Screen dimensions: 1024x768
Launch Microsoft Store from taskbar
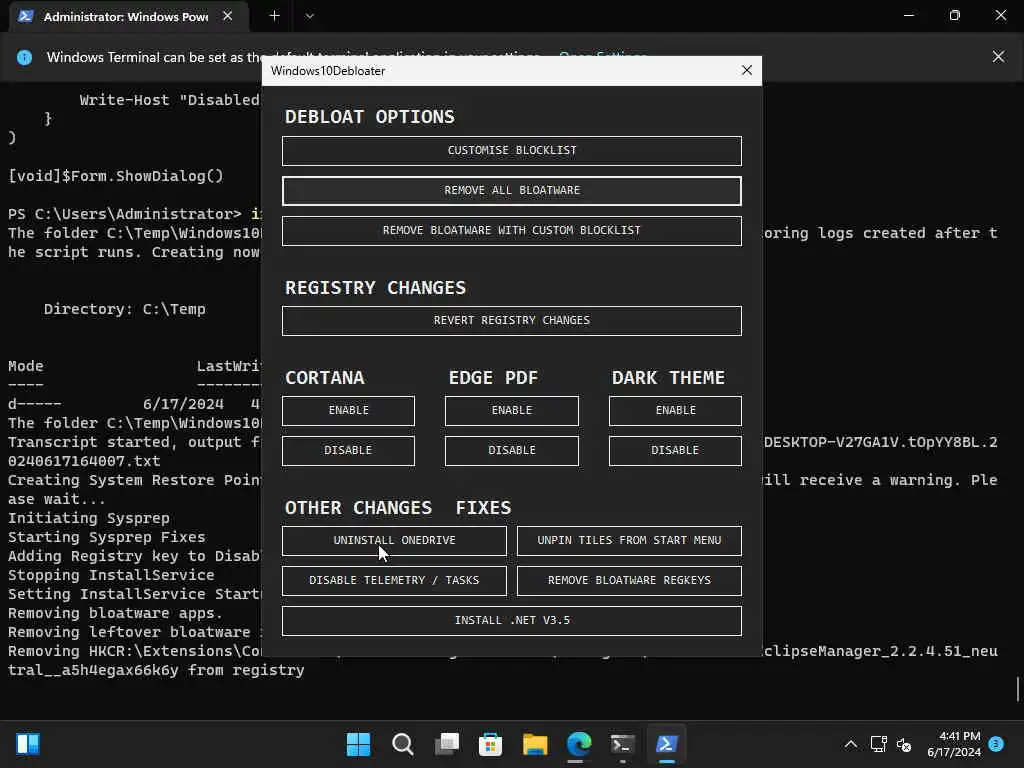pos(490,744)
